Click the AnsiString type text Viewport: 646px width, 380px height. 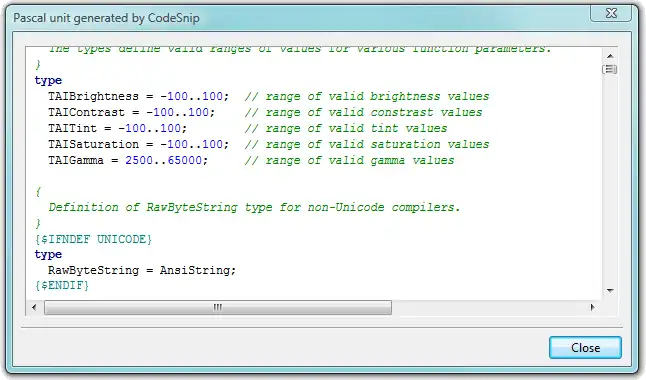tap(195, 270)
